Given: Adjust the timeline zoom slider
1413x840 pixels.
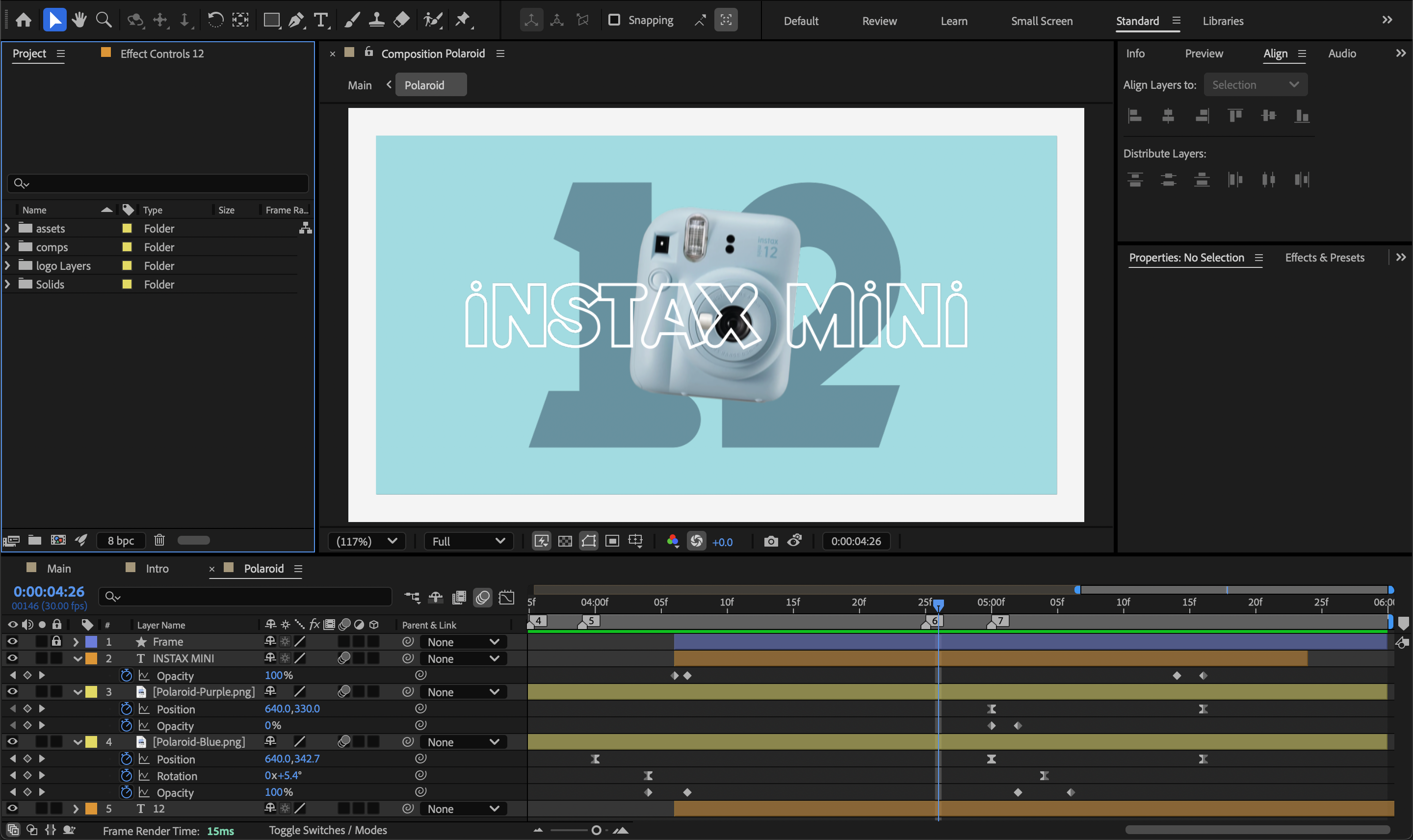Looking at the screenshot, I should (x=596, y=830).
